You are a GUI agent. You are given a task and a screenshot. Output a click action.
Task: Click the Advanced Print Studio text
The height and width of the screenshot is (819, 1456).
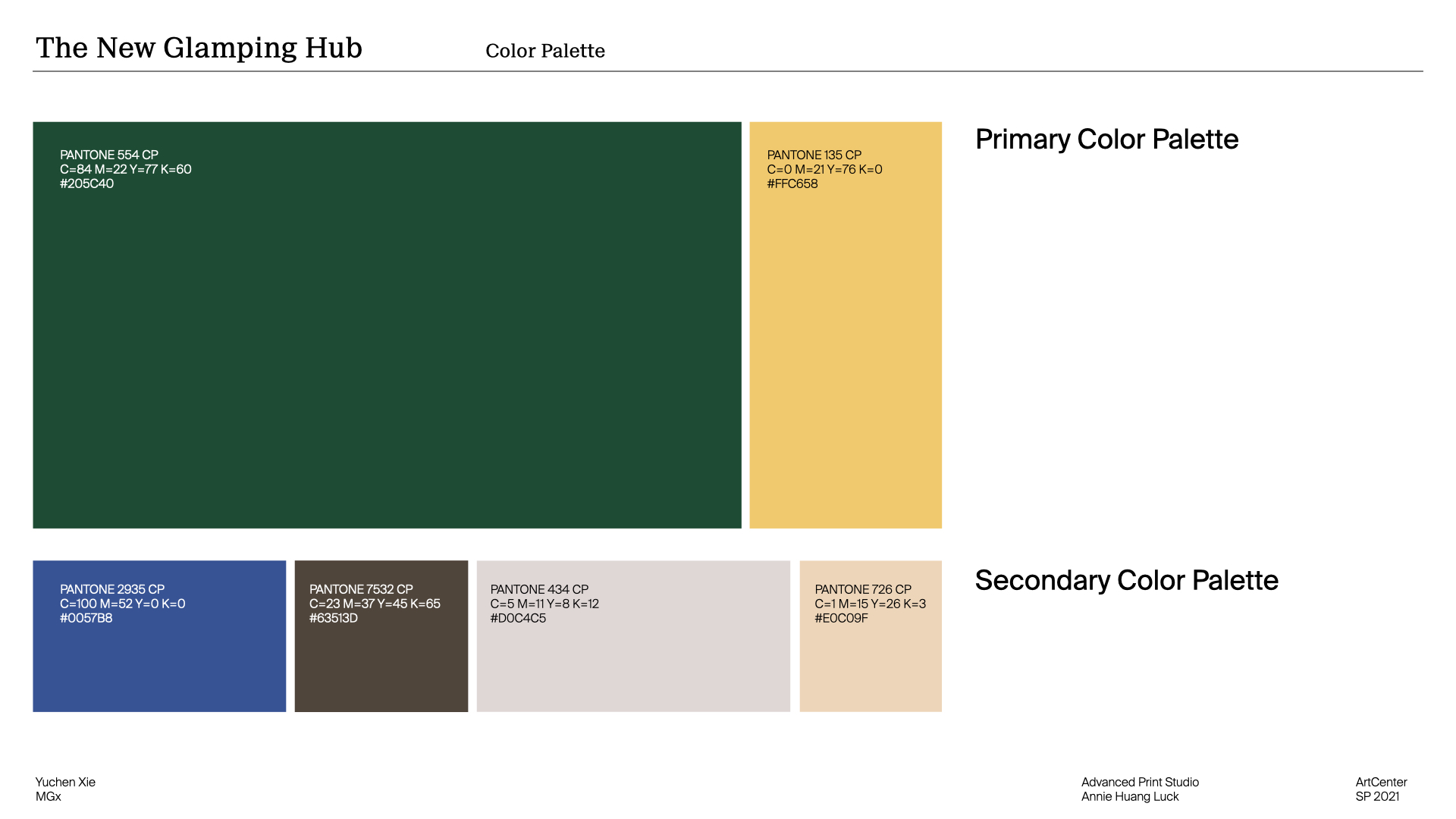click(1140, 782)
